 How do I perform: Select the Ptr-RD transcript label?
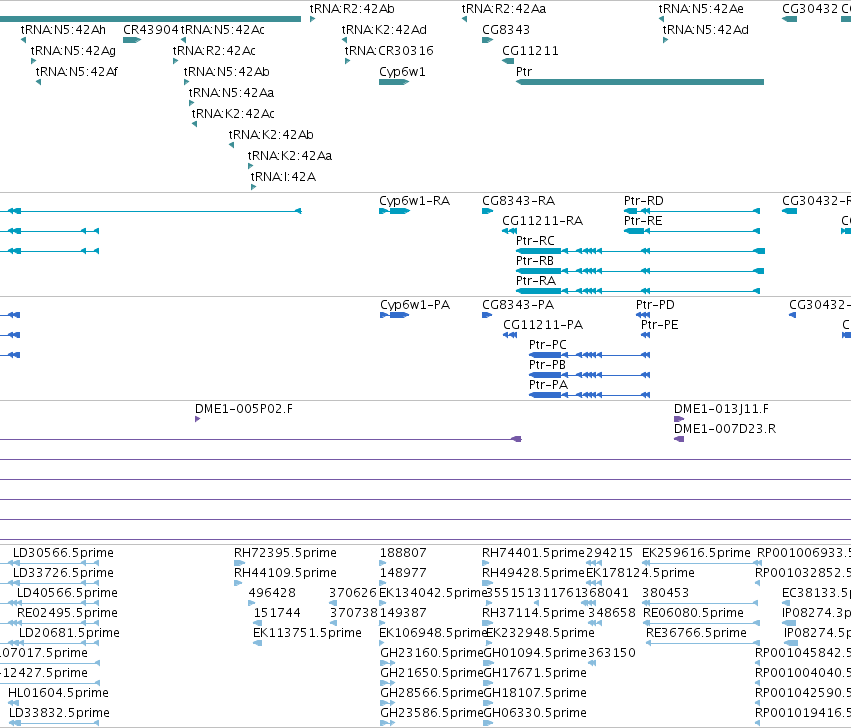click(x=644, y=201)
